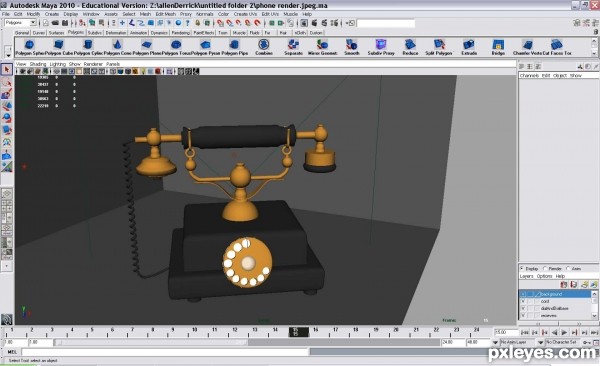600x366 pixels.
Task: Switch to the Rendering shelf tab
Action: tap(180, 33)
